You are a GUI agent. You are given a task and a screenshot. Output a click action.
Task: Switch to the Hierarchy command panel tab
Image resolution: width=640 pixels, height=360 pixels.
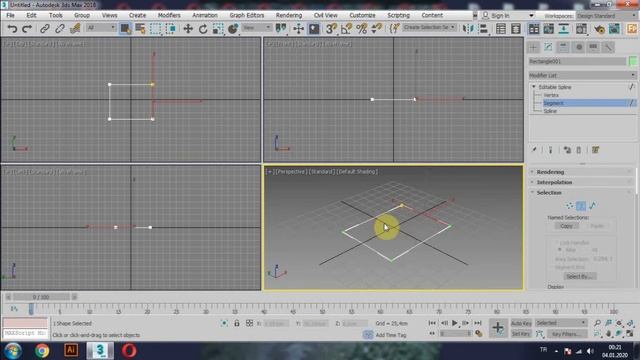563,47
